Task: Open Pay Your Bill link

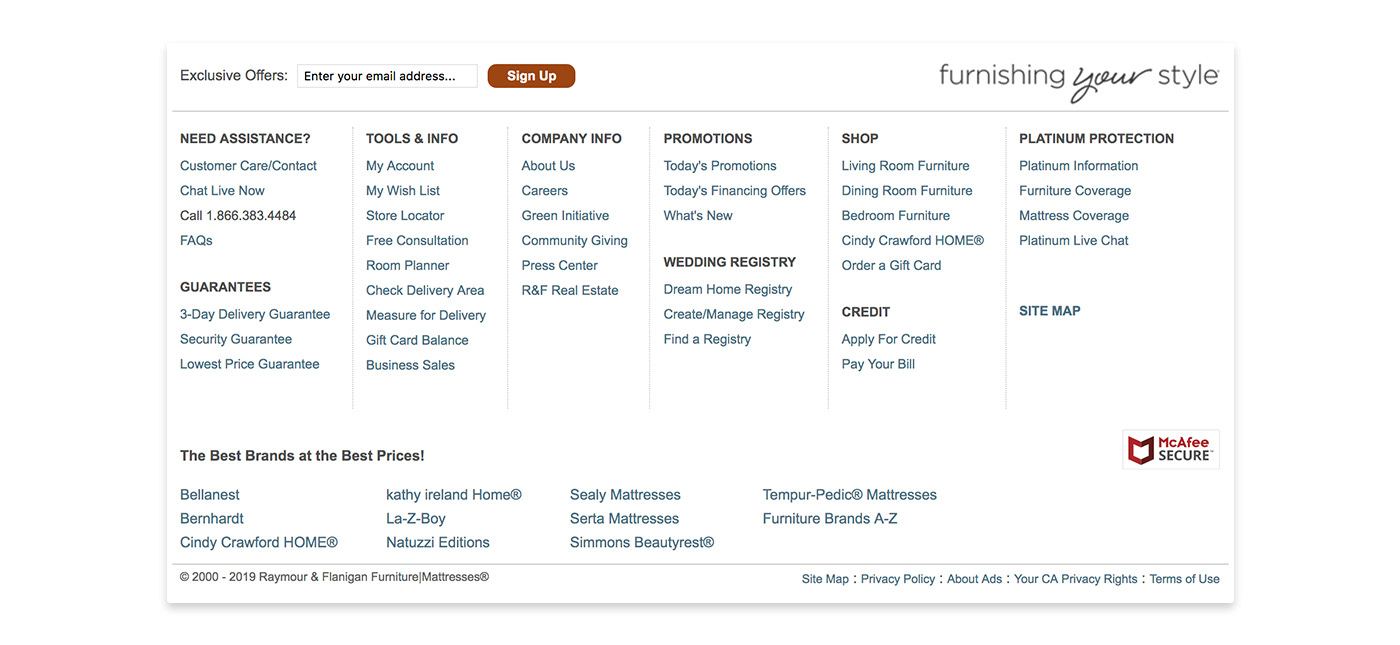Action: [878, 365]
